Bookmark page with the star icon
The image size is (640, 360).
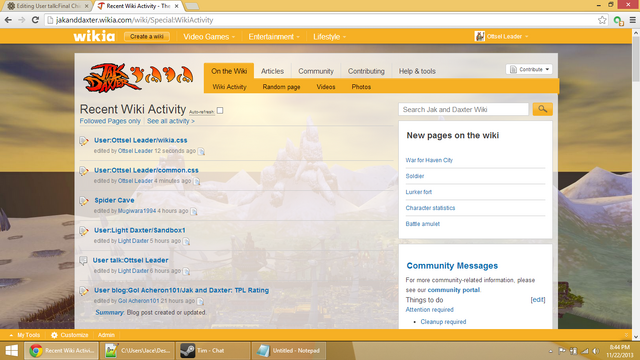coord(602,20)
